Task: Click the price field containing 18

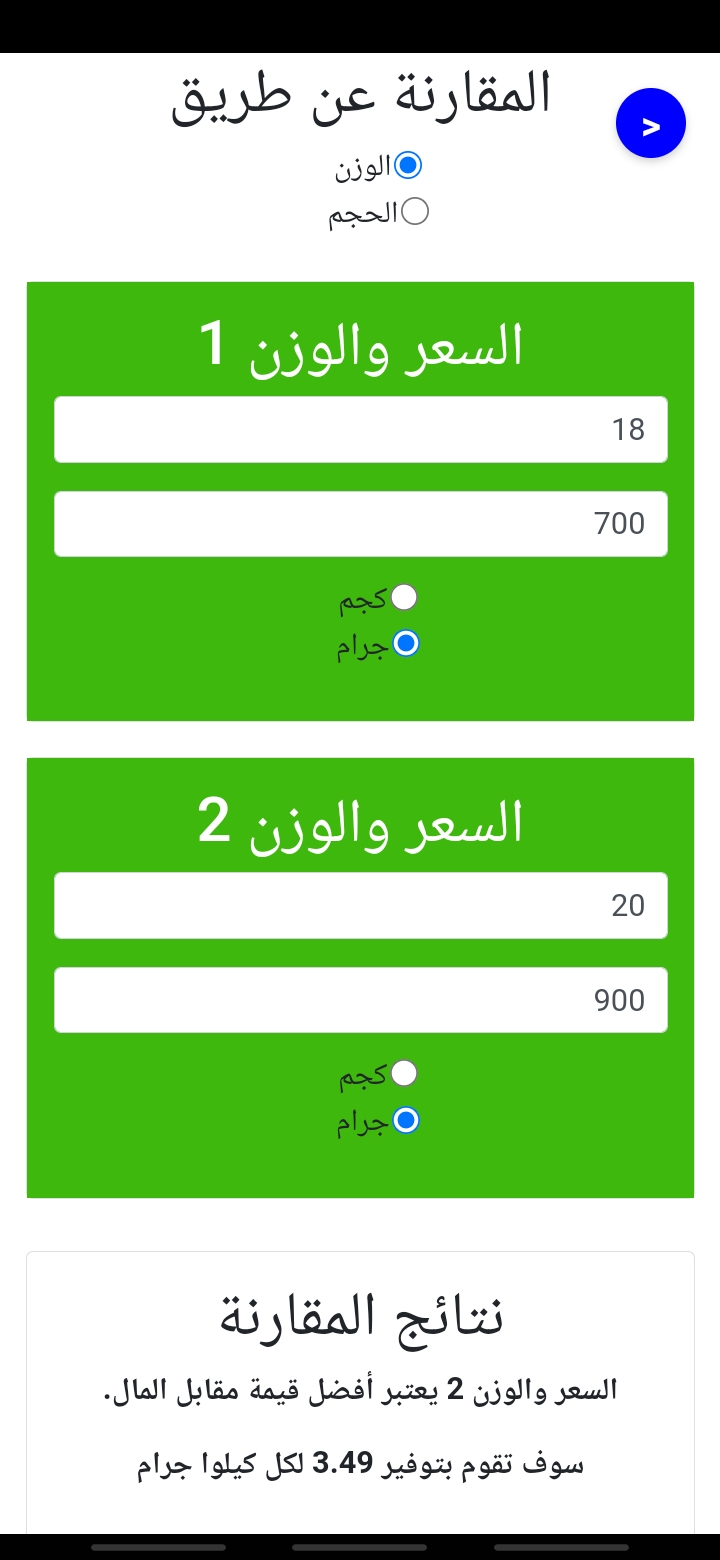Action: [x=360, y=430]
